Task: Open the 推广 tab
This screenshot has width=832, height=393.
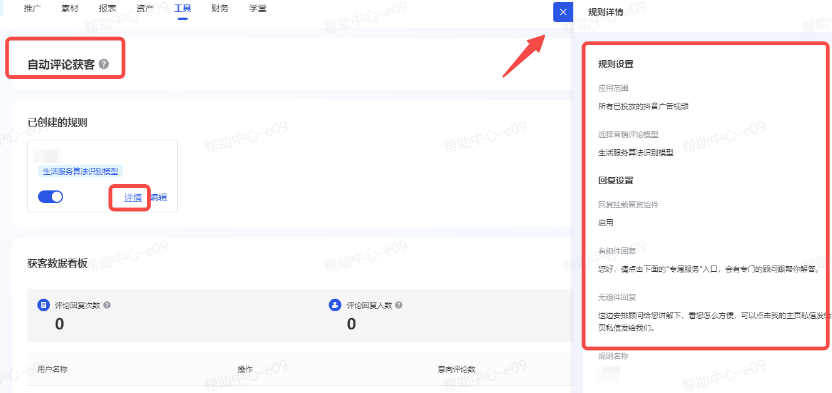Action: [x=32, y=8]
